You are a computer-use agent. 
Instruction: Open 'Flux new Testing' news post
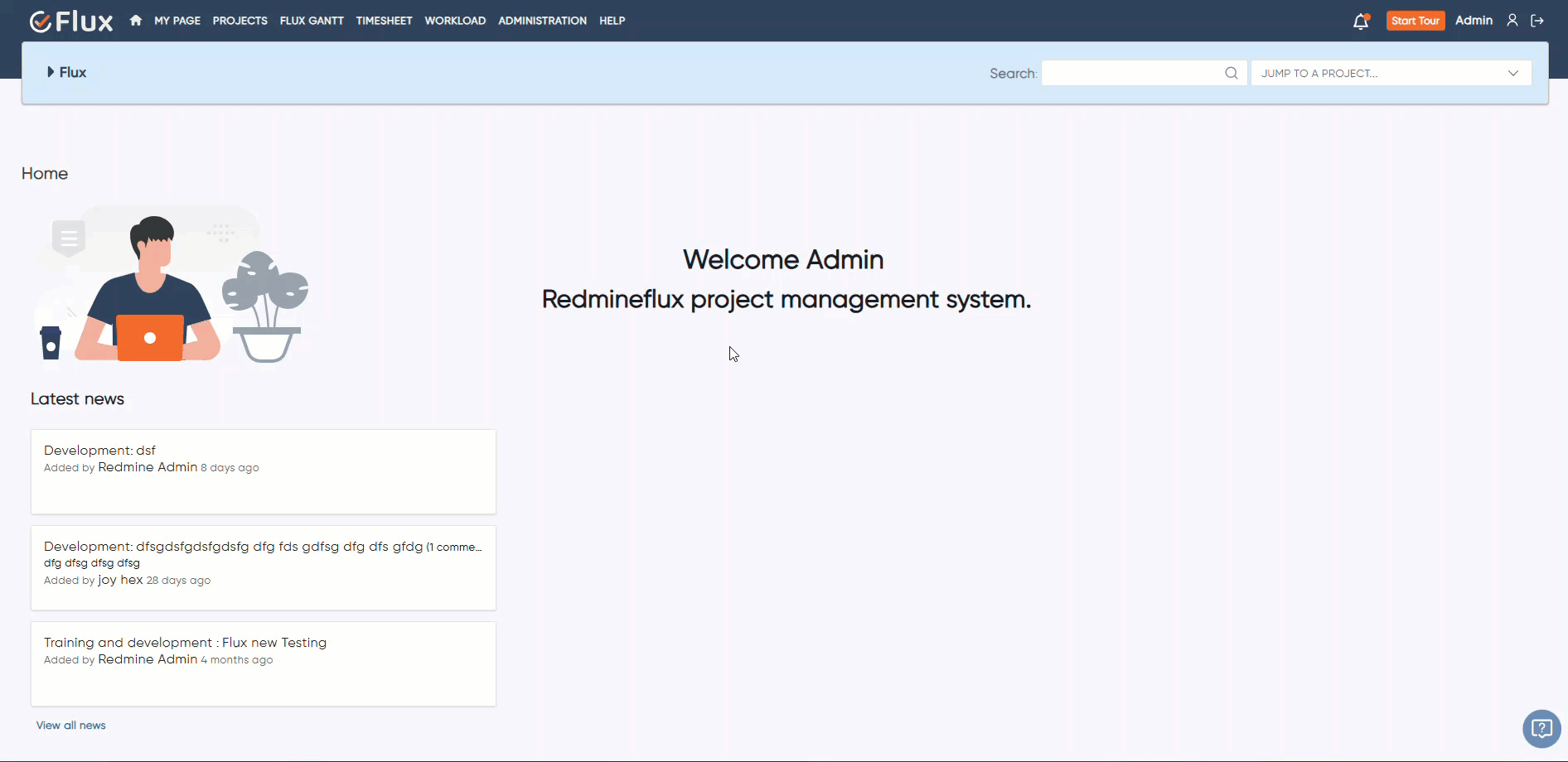[x=273, y=643]
